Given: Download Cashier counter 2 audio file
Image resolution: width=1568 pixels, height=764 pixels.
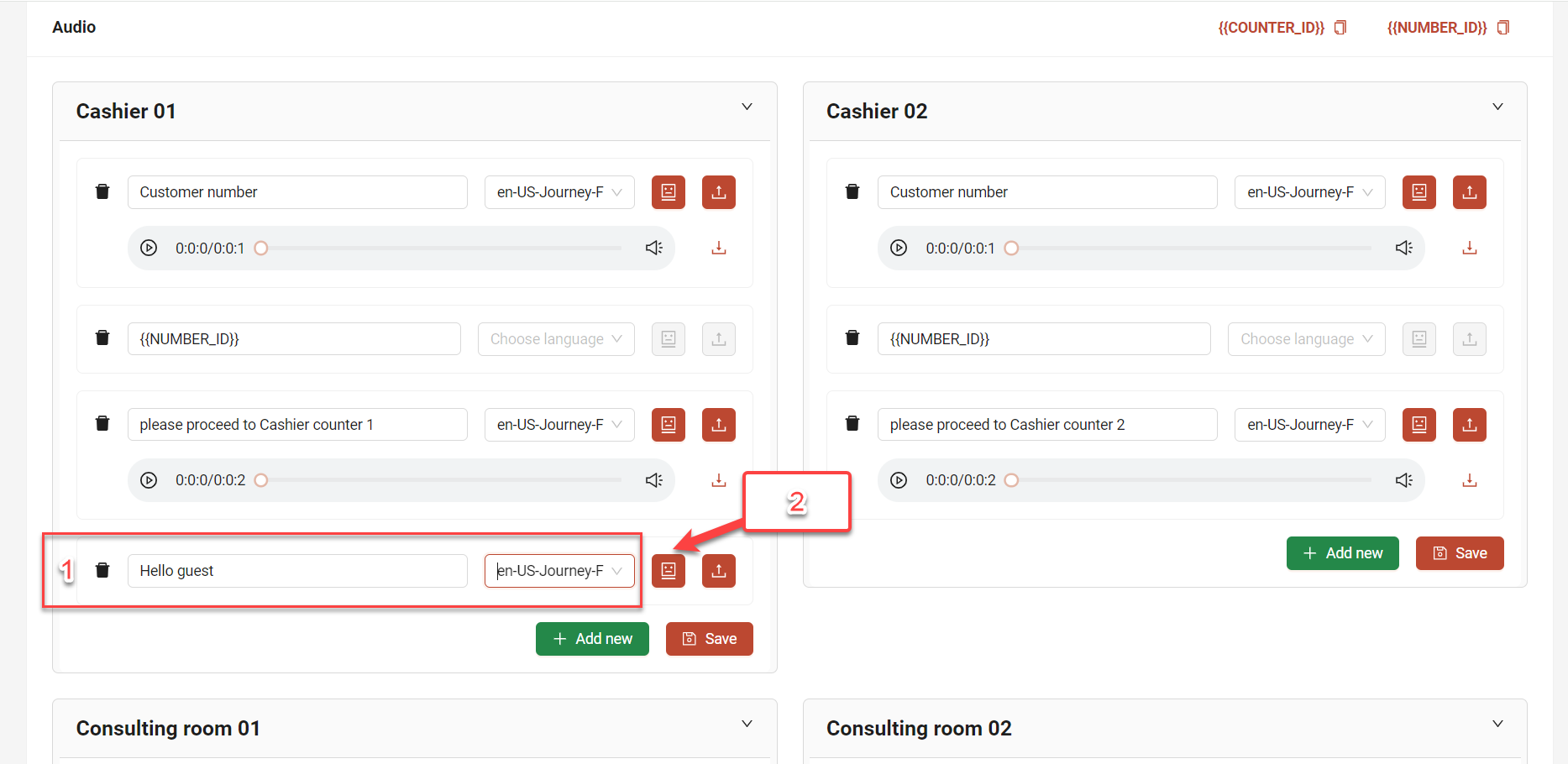Looking at the screenshot, I should [1470, 480].
